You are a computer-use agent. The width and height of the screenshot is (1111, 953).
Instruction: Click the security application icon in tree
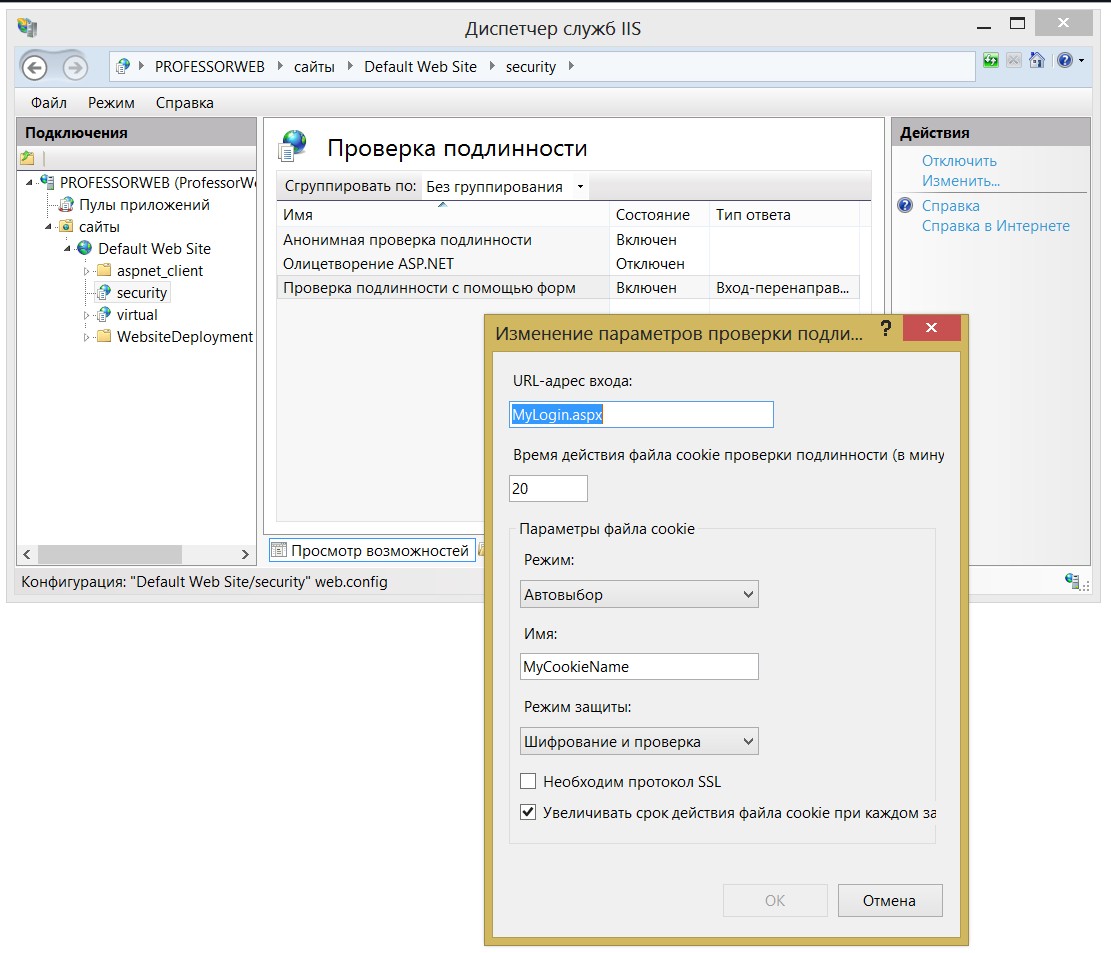pyautogui.click(x=104, y=292)
